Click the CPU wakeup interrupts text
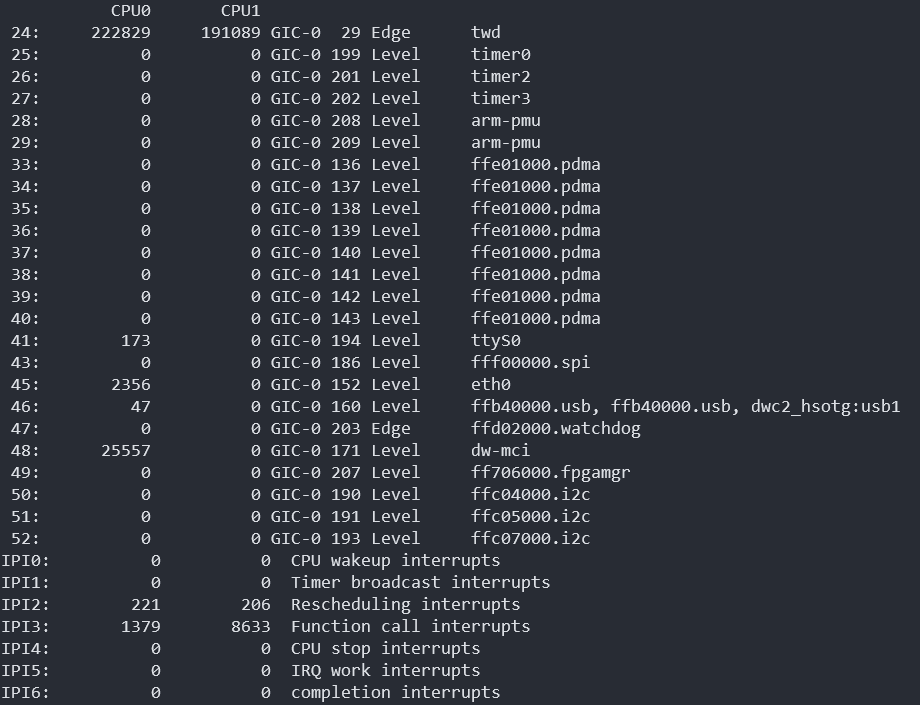Viewport: 920px width, 705px height. 395,561
